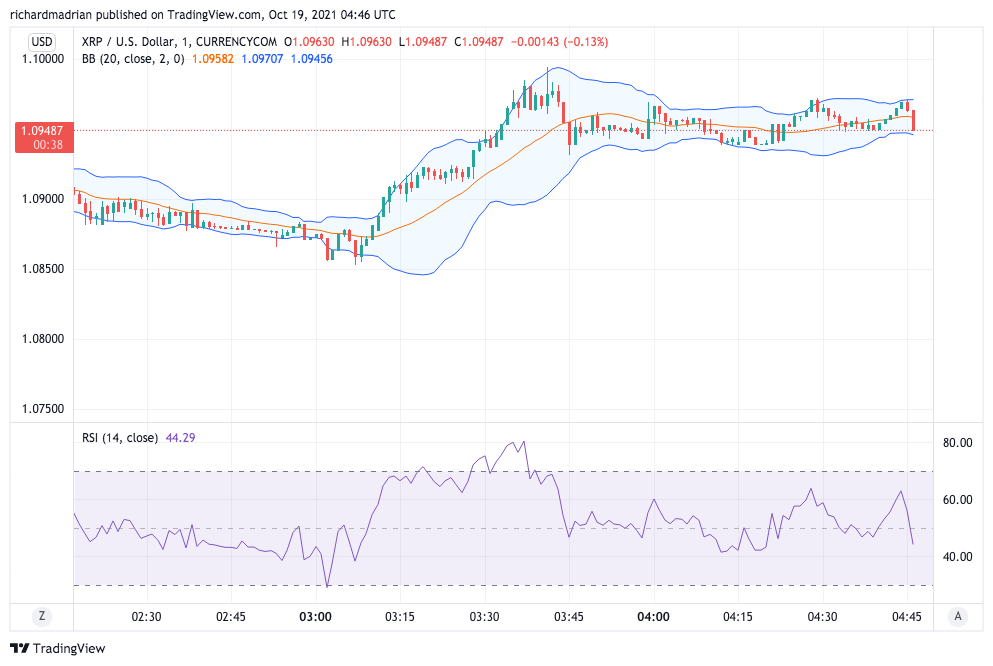The height and width of the screenshot is (666, 993).
Task: Click the 80.00 level on RSI scale
Action: 958,443
